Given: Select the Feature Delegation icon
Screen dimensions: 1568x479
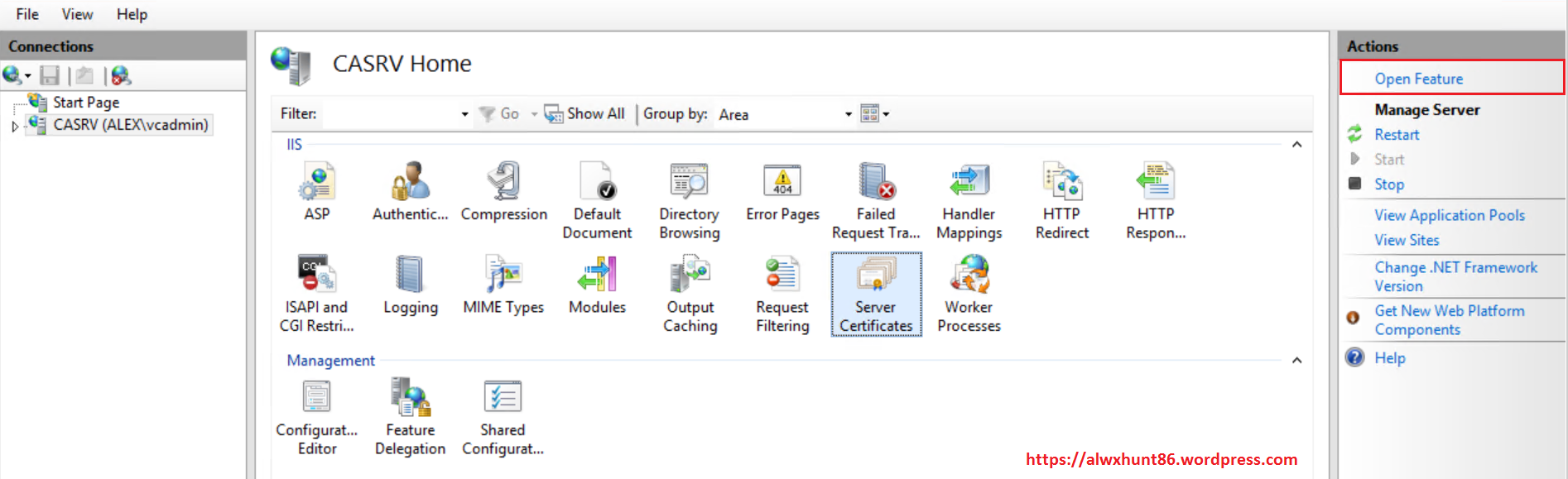Looking at the screenshot, I should click(x=410, y=399).
